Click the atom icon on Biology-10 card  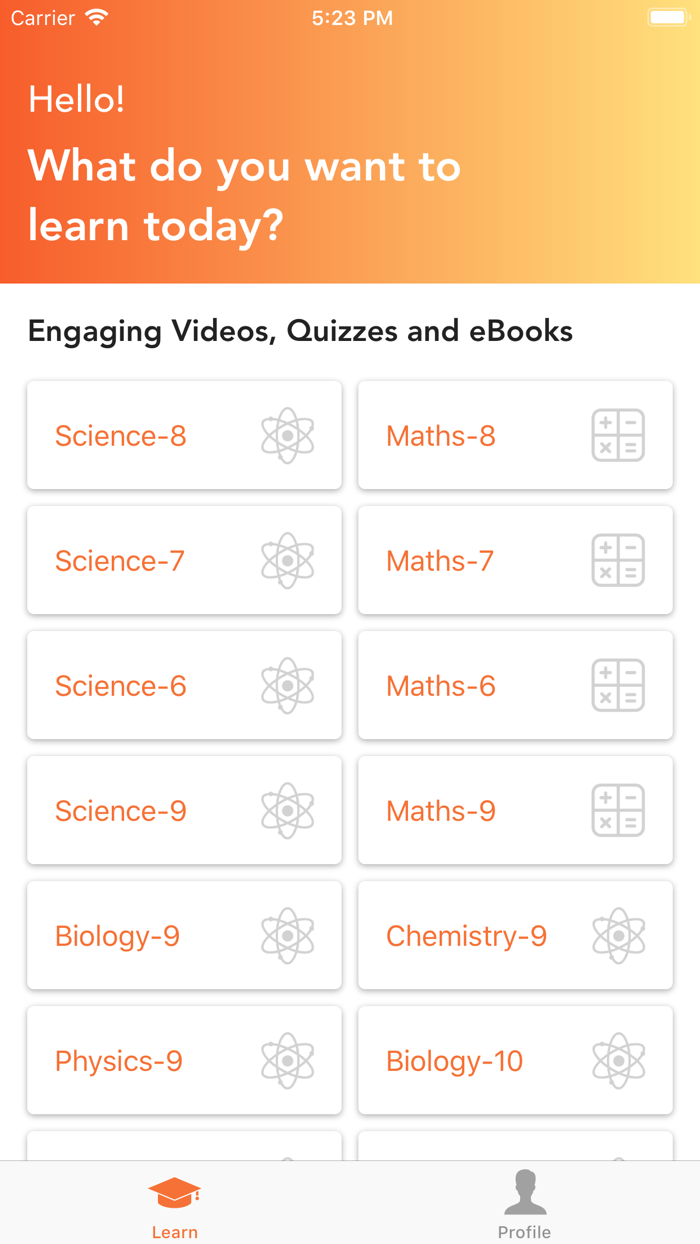click(x=619, y=1060)
